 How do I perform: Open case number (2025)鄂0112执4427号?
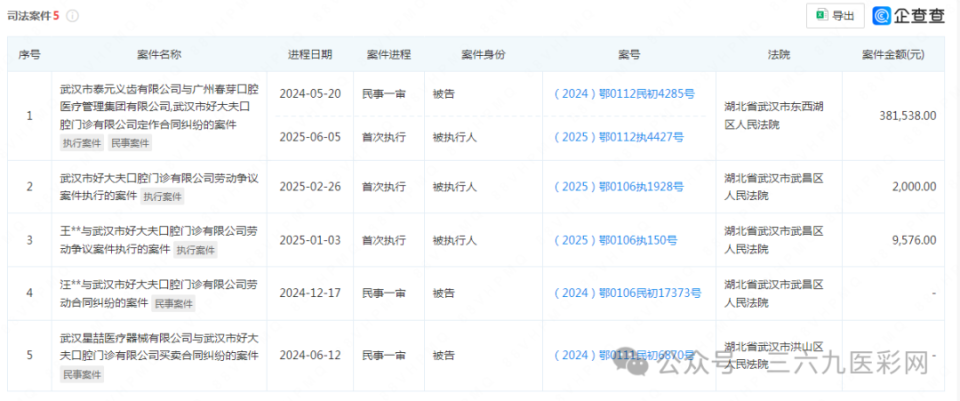coord(618,137)
